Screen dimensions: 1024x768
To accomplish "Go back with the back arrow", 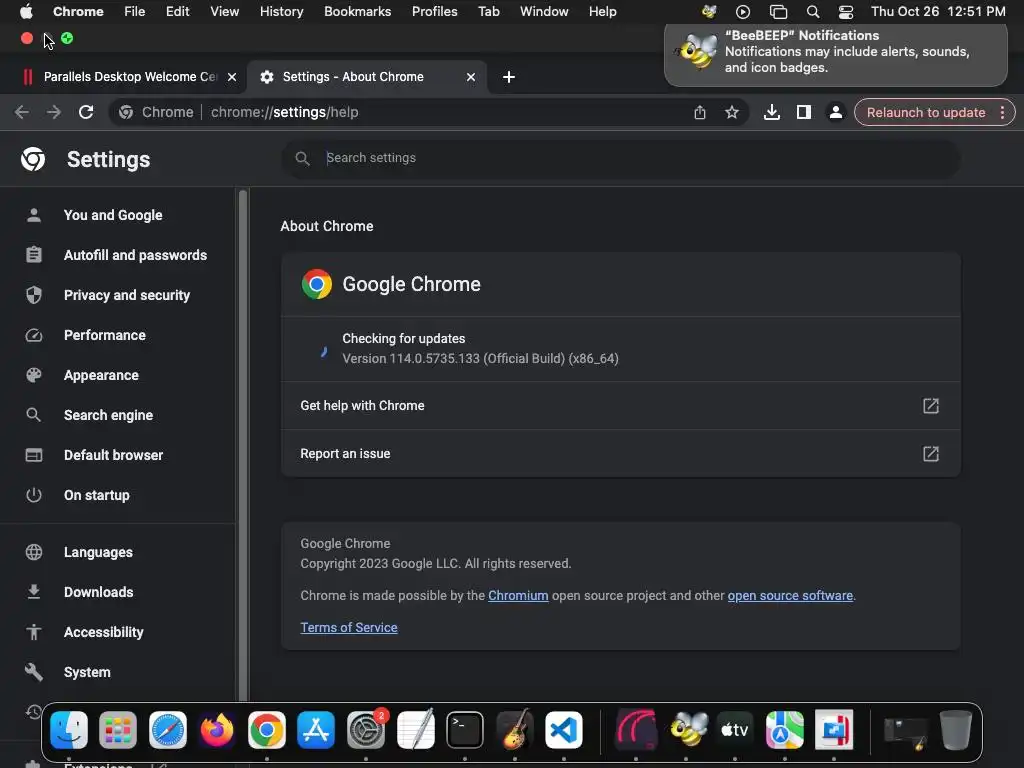I will (22, 112).
